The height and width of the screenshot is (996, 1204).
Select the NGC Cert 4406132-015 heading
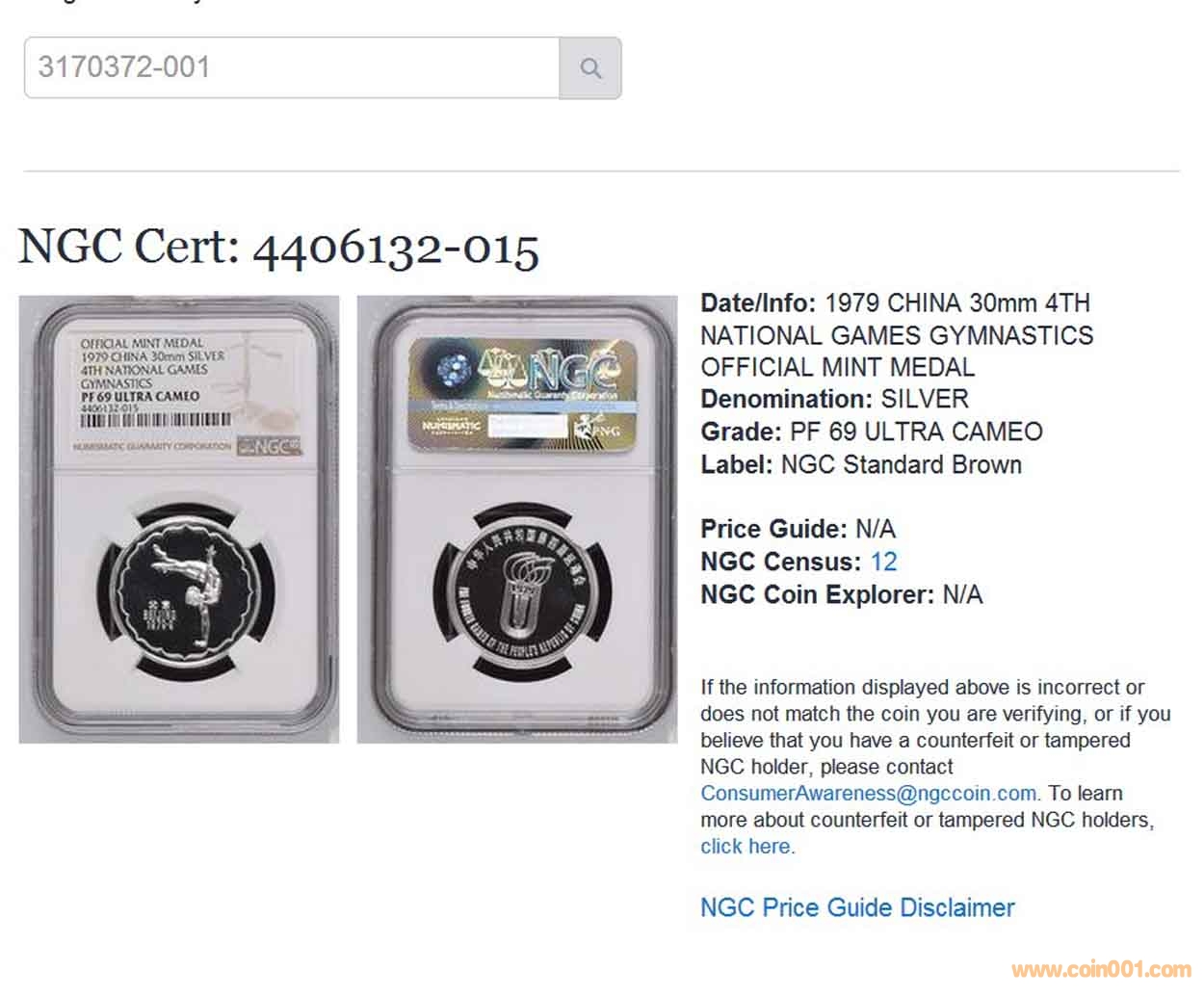pyautogui.click(x=279, y=248)
